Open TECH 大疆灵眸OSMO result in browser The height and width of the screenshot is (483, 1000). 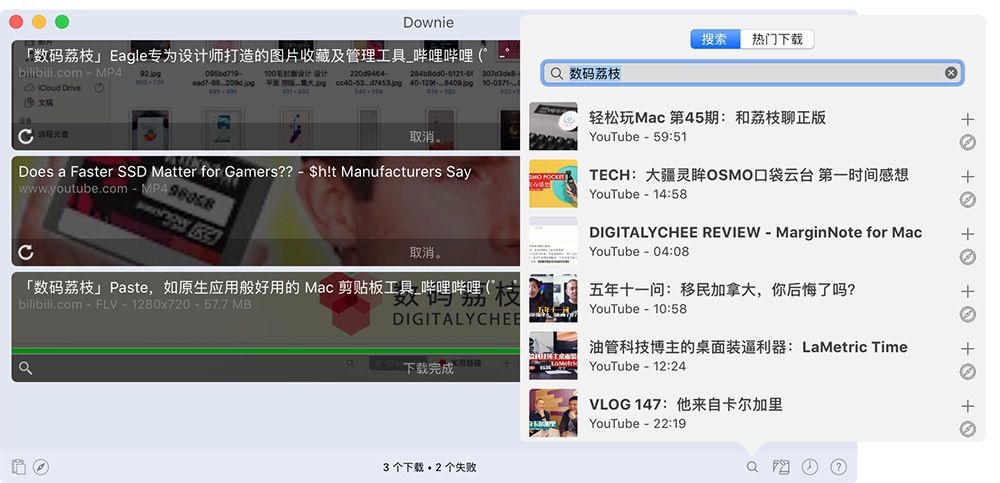pos(967,200)
